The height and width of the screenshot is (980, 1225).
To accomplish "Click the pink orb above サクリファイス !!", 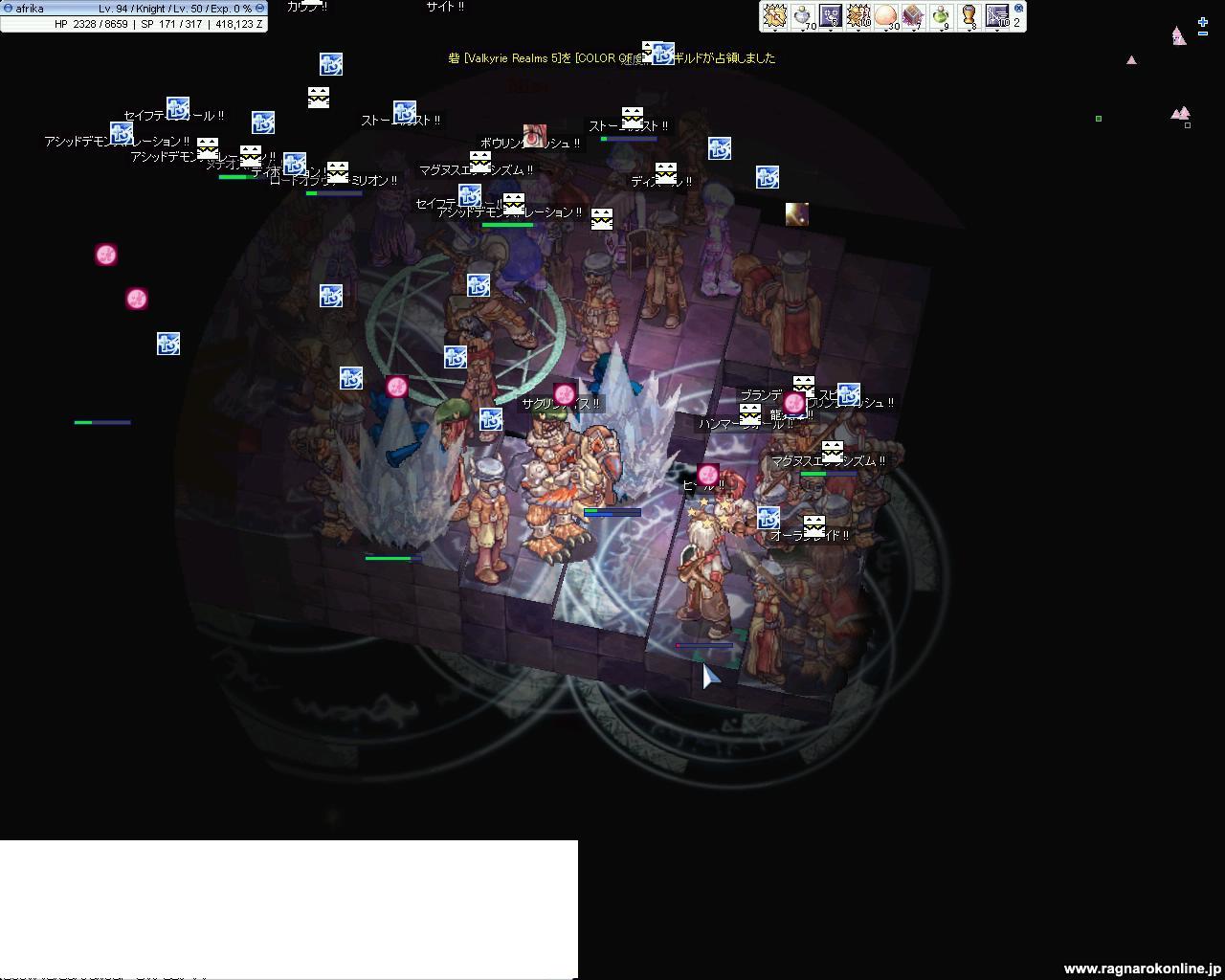I will 565,394.
